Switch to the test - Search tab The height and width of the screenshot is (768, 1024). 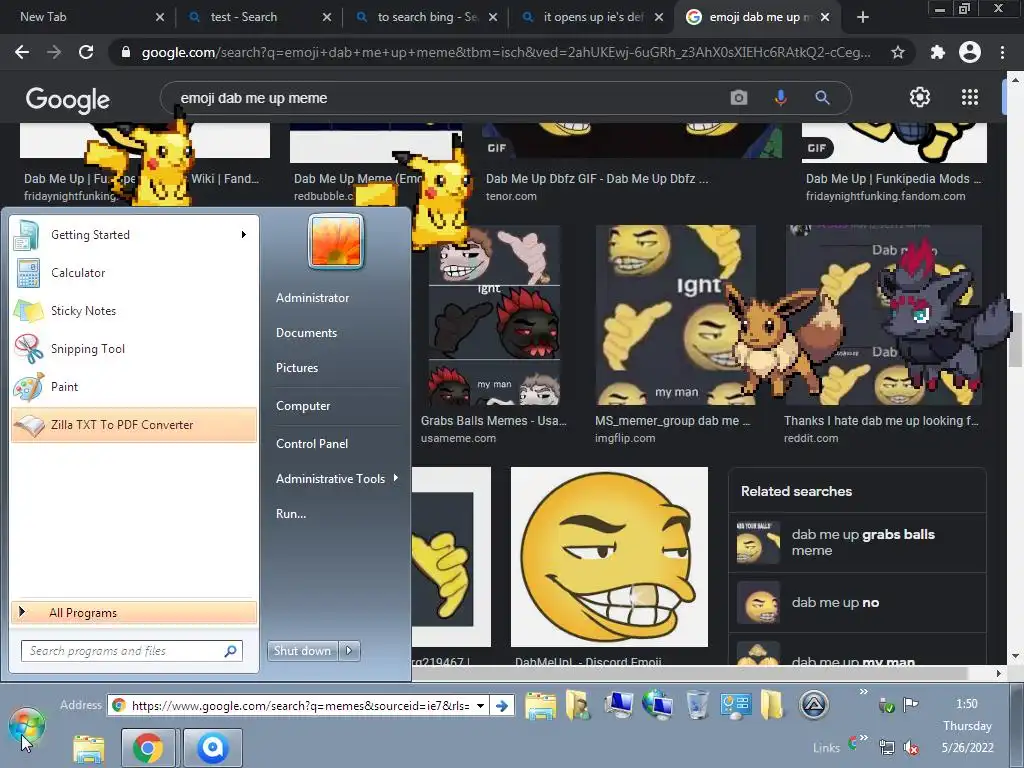point(257,17)
